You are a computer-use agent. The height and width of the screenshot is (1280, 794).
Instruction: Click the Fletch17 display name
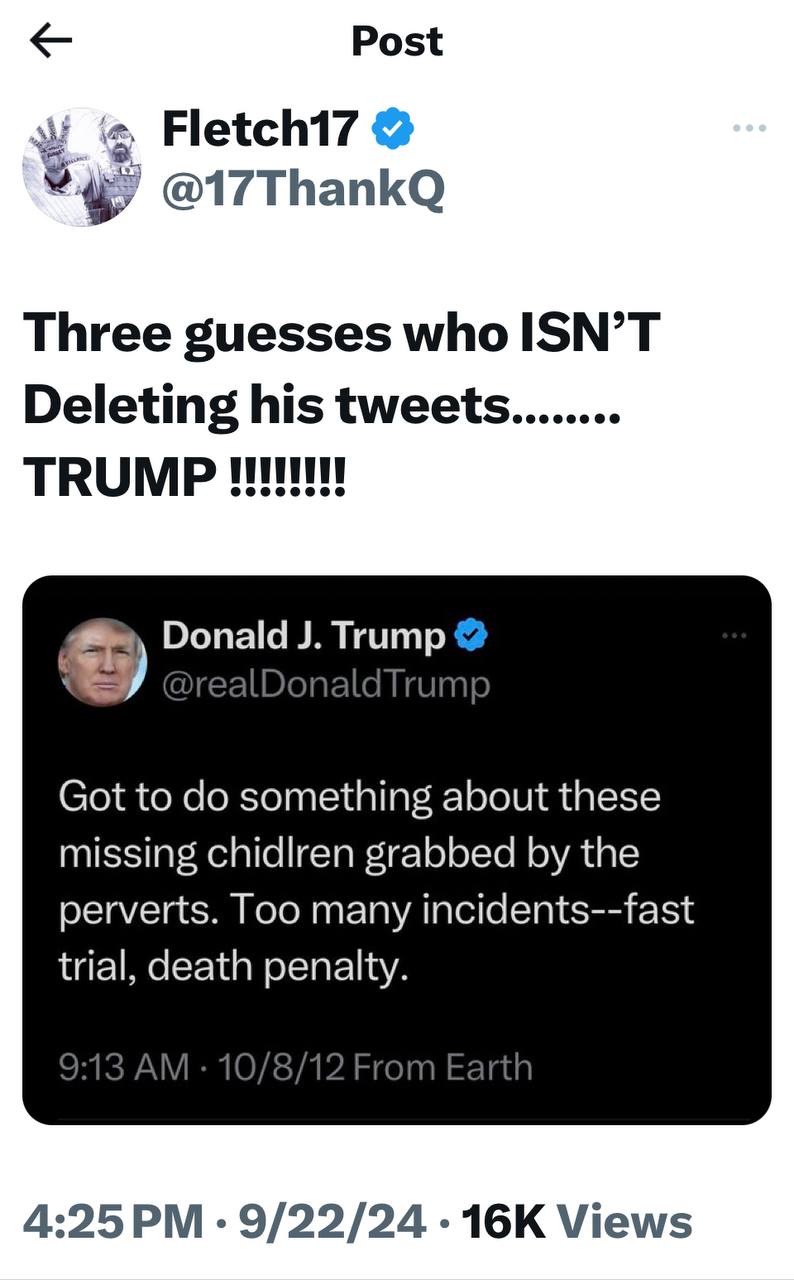click(x=260, y=129)
